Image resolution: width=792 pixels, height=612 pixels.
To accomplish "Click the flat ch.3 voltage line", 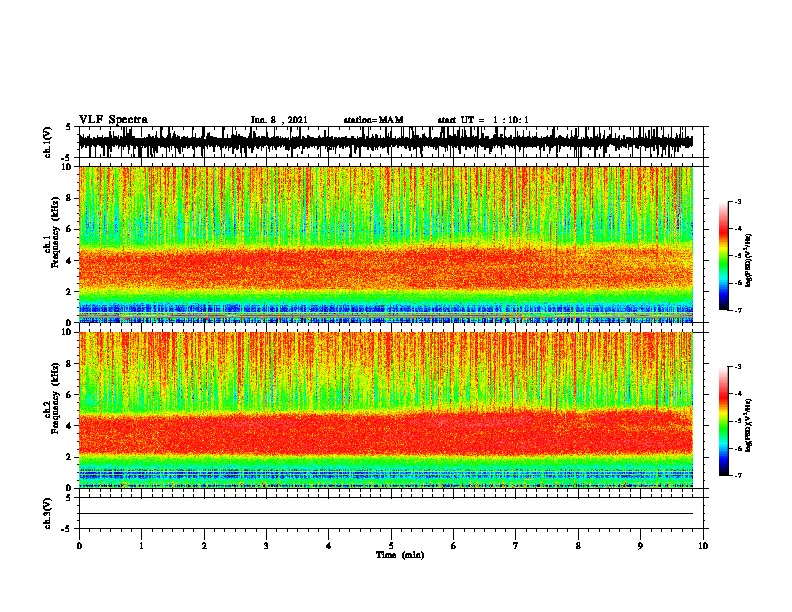I will [x=385, y=514].
